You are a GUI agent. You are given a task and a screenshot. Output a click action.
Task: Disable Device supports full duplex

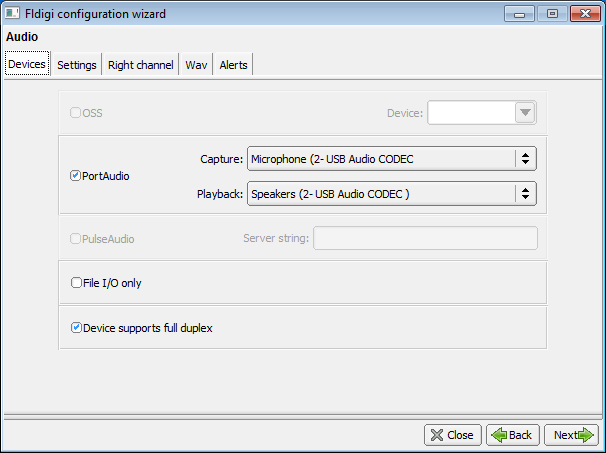(76, 328)
